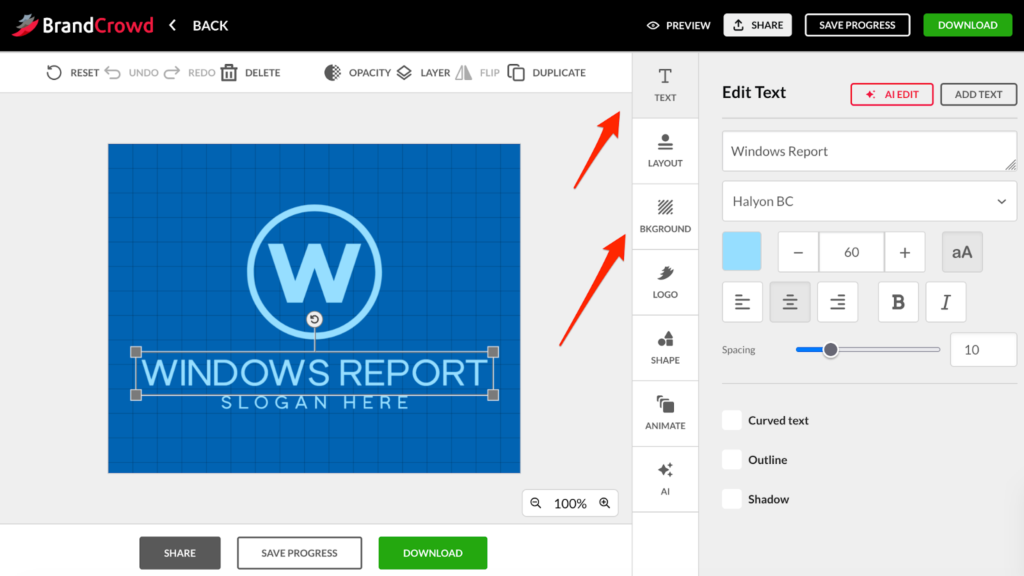This screenshot has width=1024, height=576.
Task: Click the Preview eye icon
Action: [x=652, y=25]
